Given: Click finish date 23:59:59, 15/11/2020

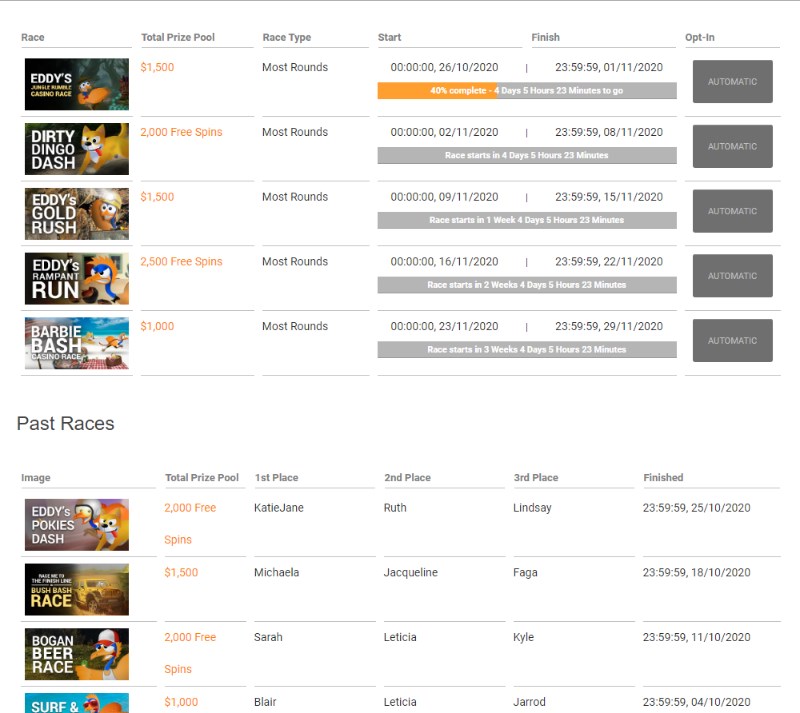Looking at the screenshot, I should pos(609,197).
